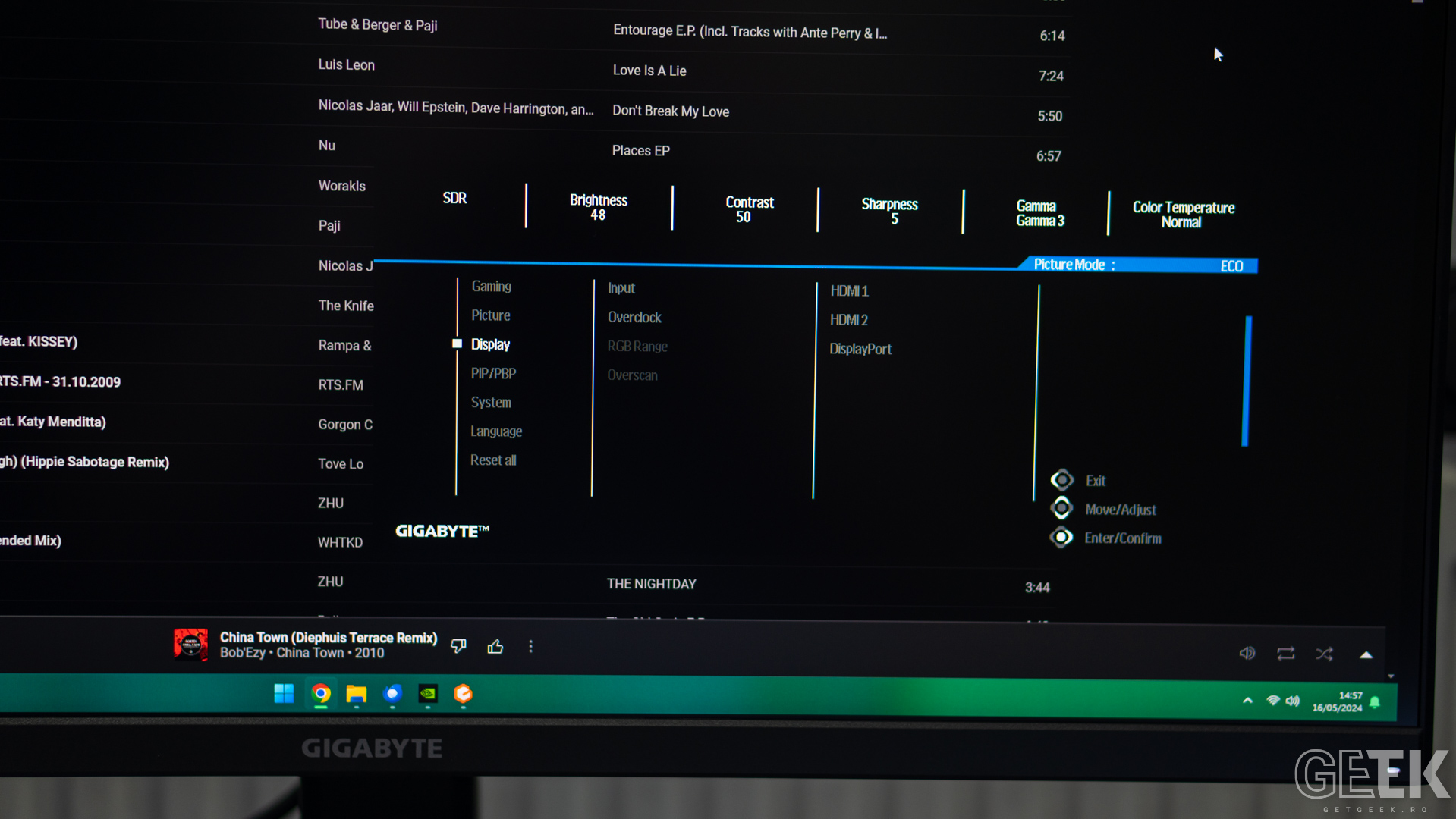The width and height of the screenshot is (1456, 819).
Task: Click the artist name Tove Lo
Action: click(x=341, y=464)
